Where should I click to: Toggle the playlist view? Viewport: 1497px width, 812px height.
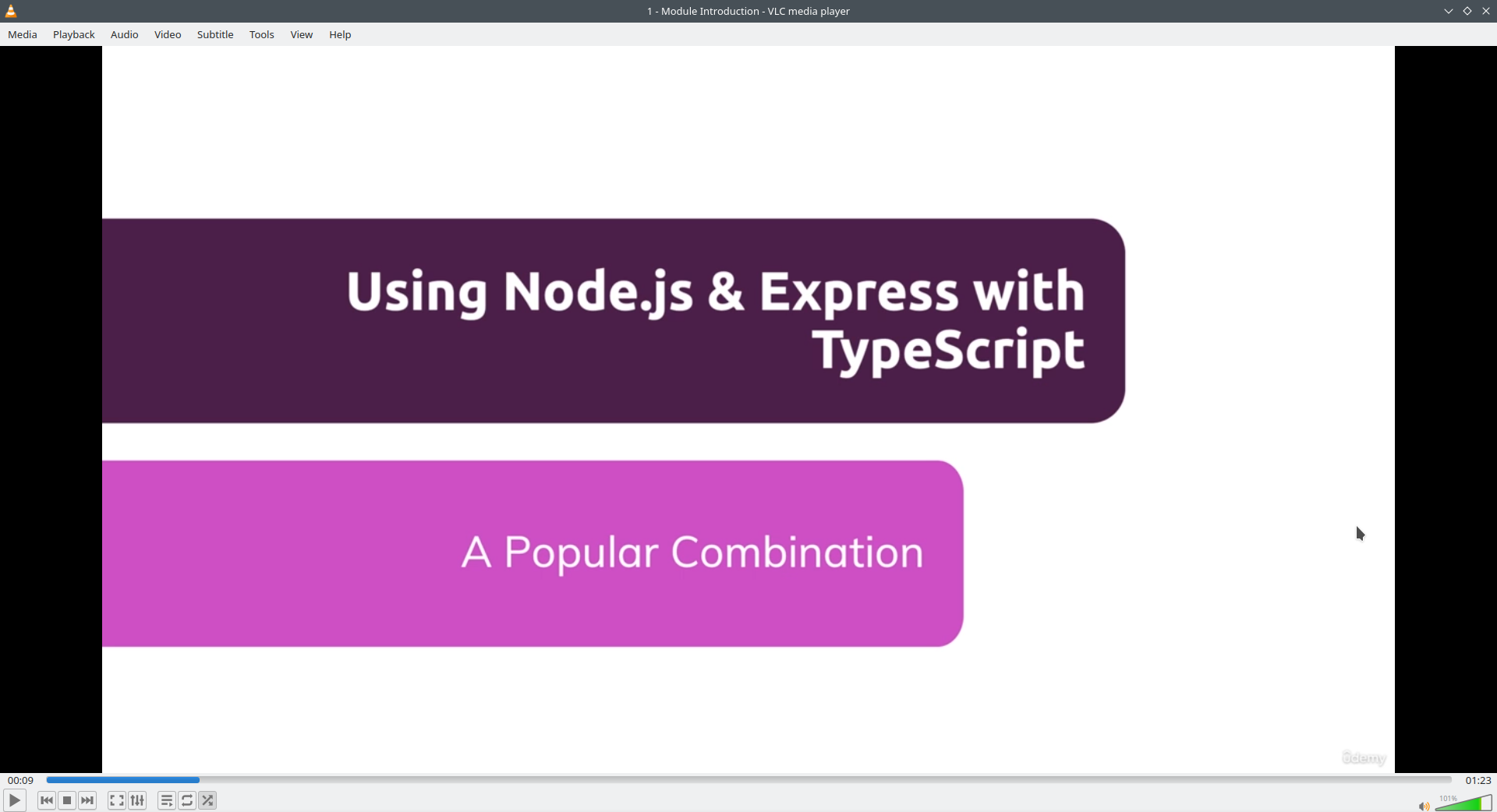[x=166, y=800]
